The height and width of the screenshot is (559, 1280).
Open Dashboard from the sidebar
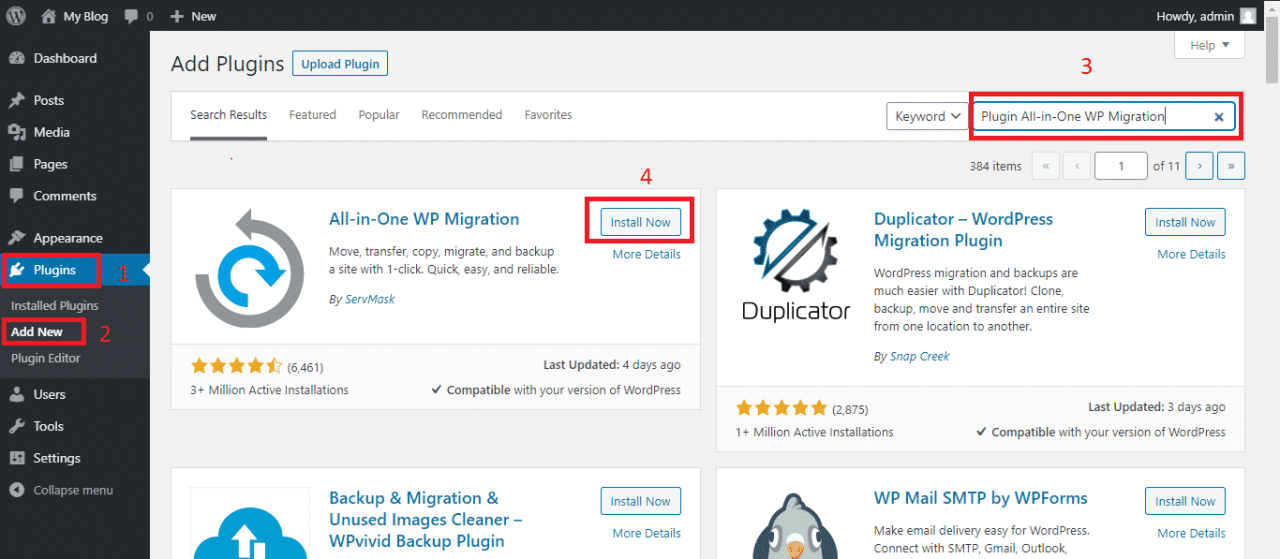[64, 58]
